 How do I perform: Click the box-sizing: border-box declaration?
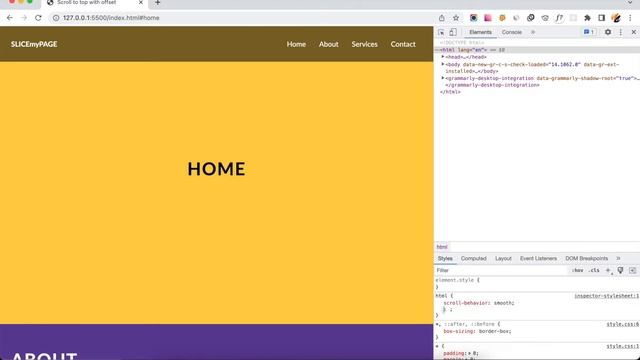coord(477,331)
